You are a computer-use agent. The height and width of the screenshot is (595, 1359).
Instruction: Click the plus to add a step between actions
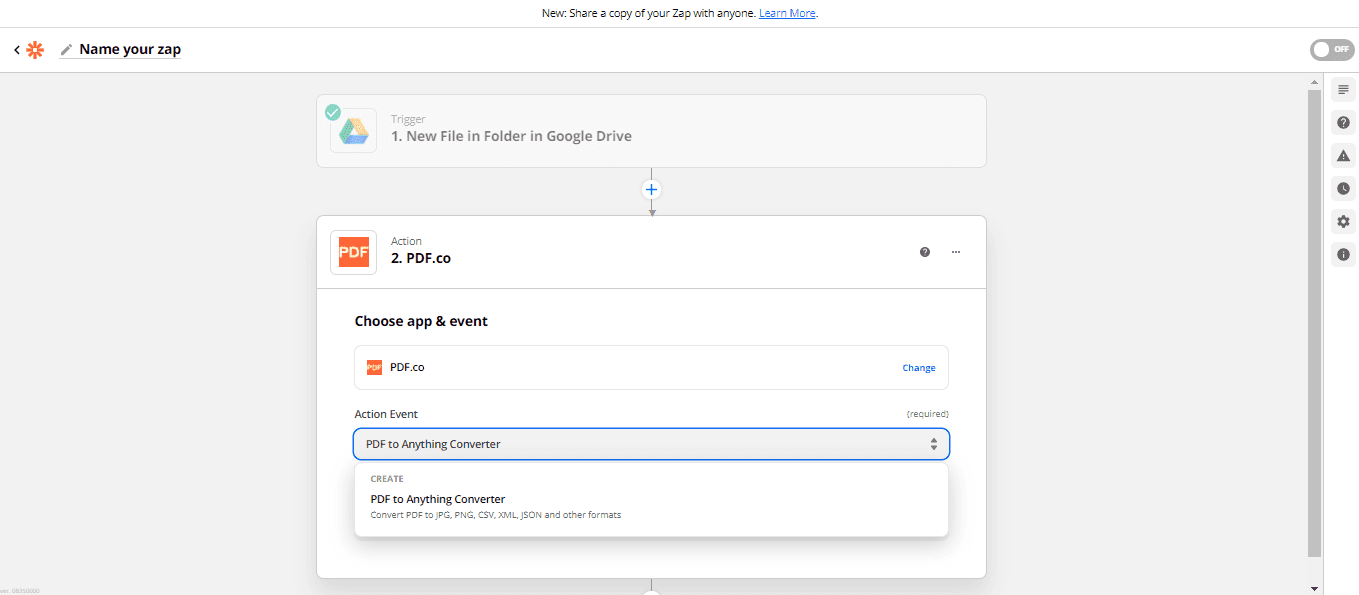(x=651, y=189)
